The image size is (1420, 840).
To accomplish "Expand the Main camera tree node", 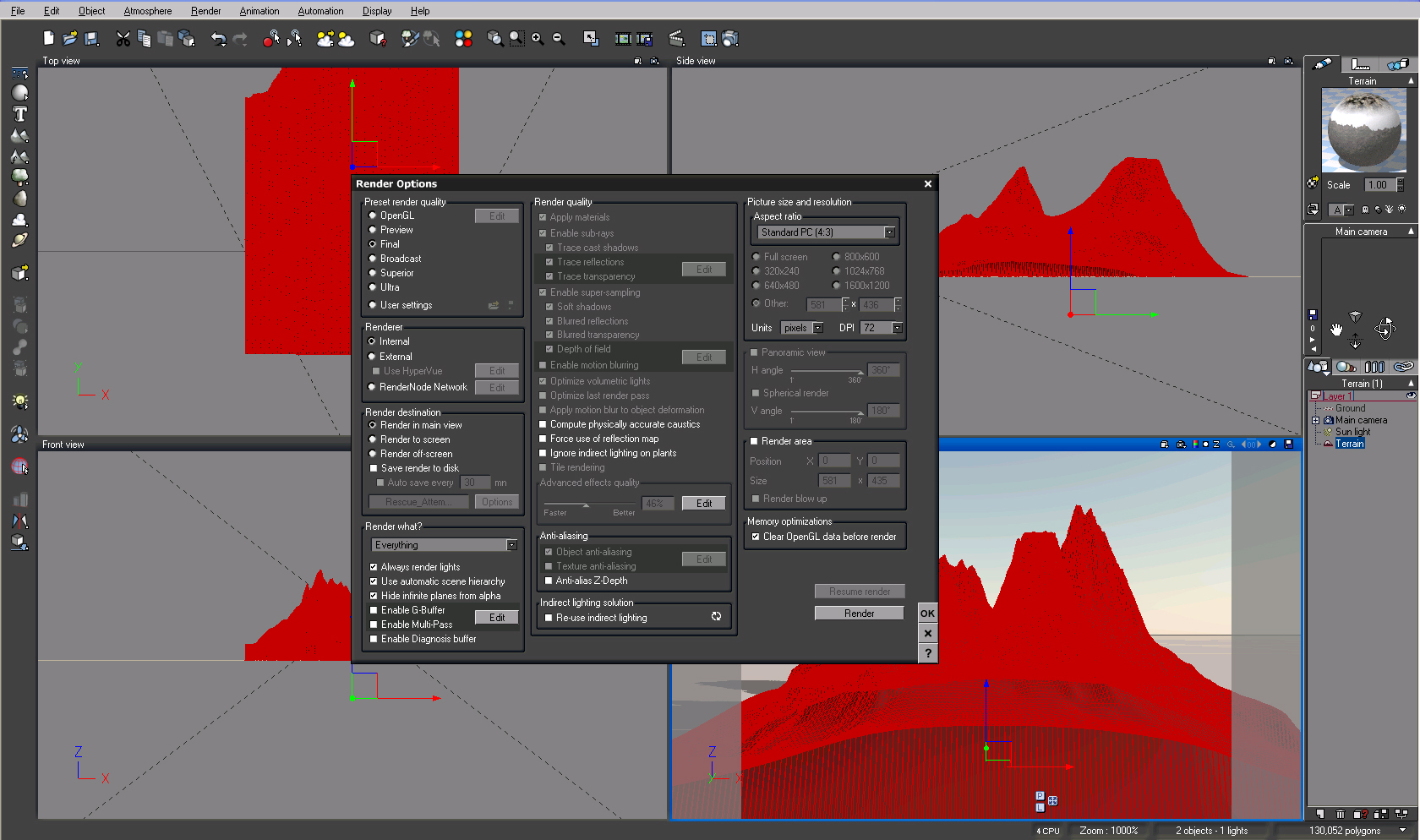I will pos(1315,420).
